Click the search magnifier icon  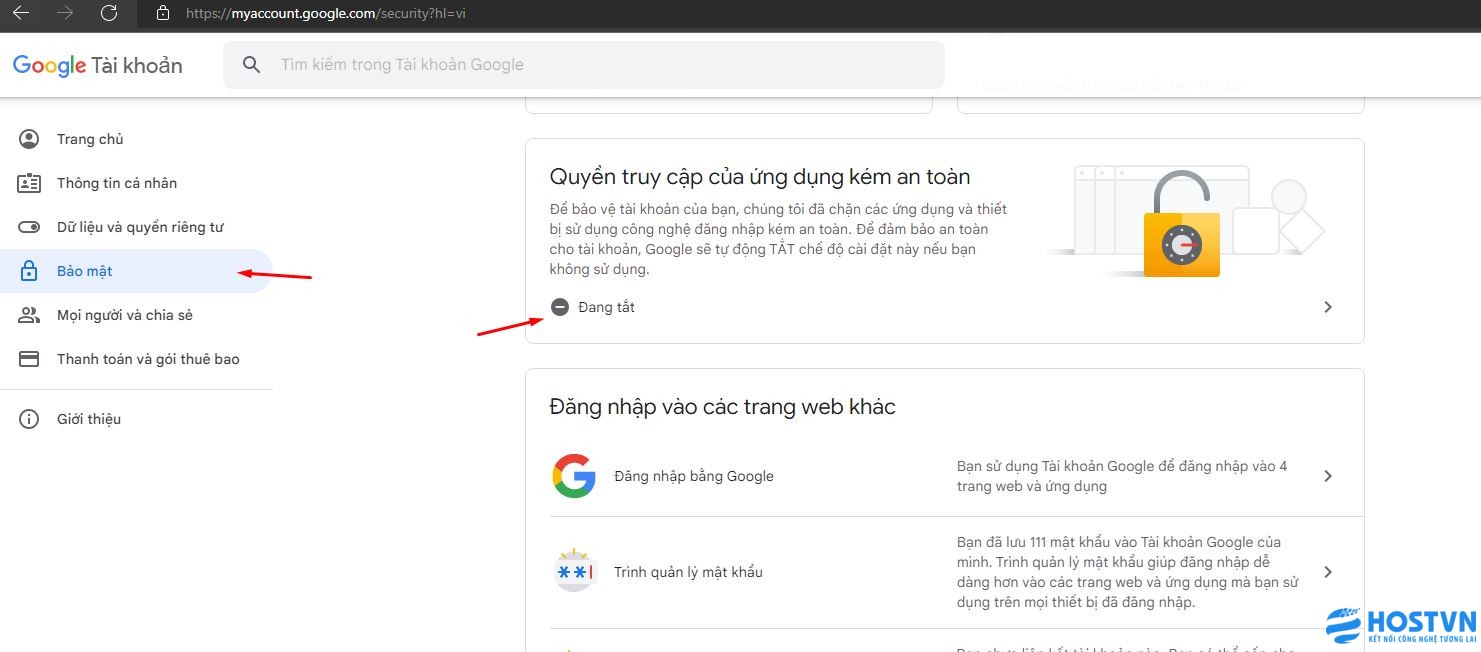252,65
